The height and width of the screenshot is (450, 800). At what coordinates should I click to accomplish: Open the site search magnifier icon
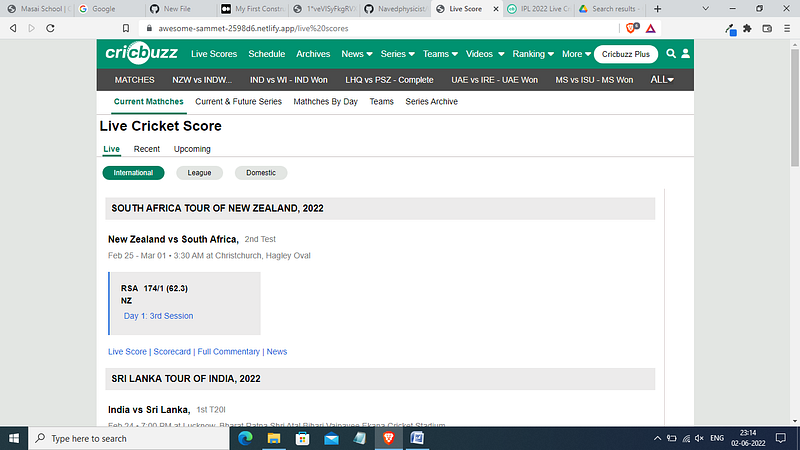pyautogui.click(x=670, y=54)
